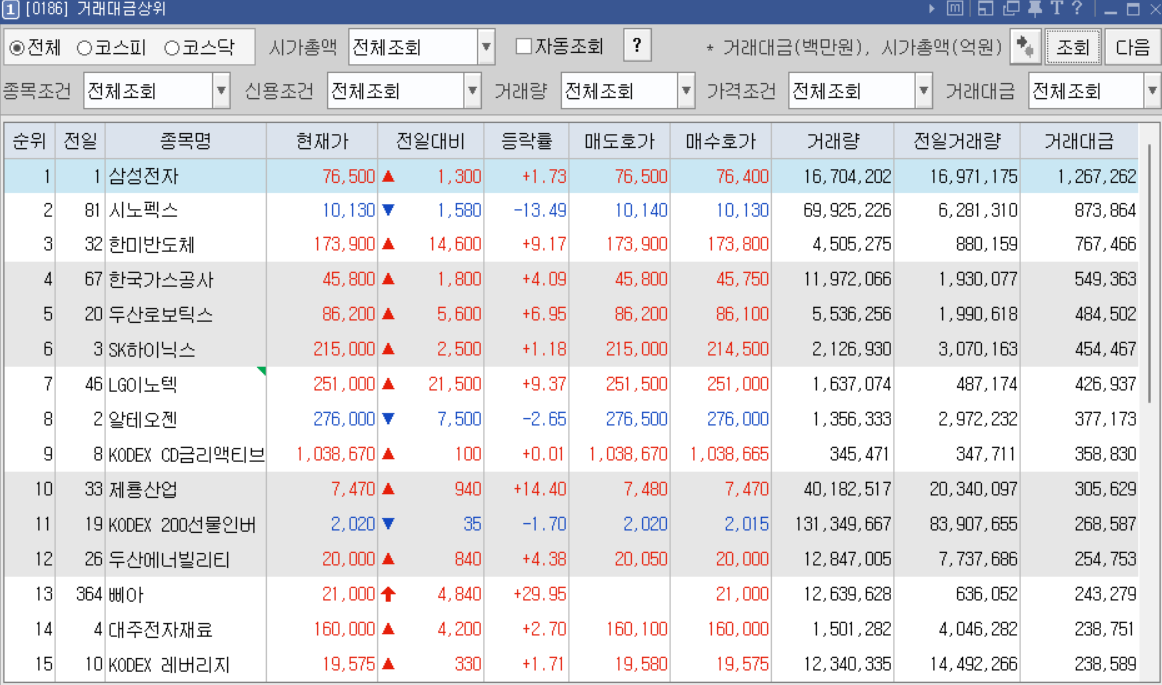Screen dimensions: 1162x685
Task: Enable the 자동조회 checkbox
Action: [x=524, y=47]
